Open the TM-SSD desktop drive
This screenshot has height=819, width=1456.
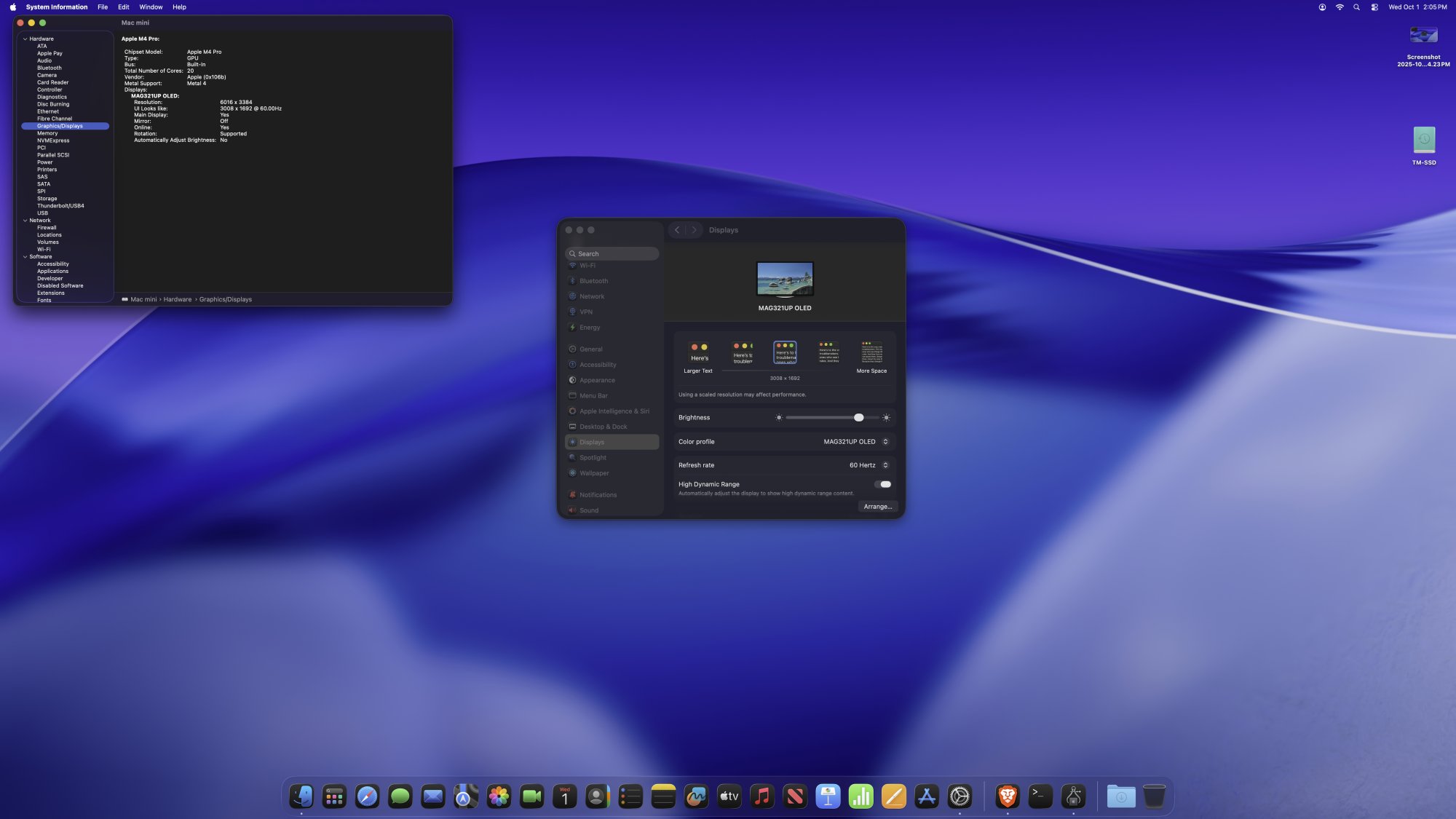coord(1424,141)
